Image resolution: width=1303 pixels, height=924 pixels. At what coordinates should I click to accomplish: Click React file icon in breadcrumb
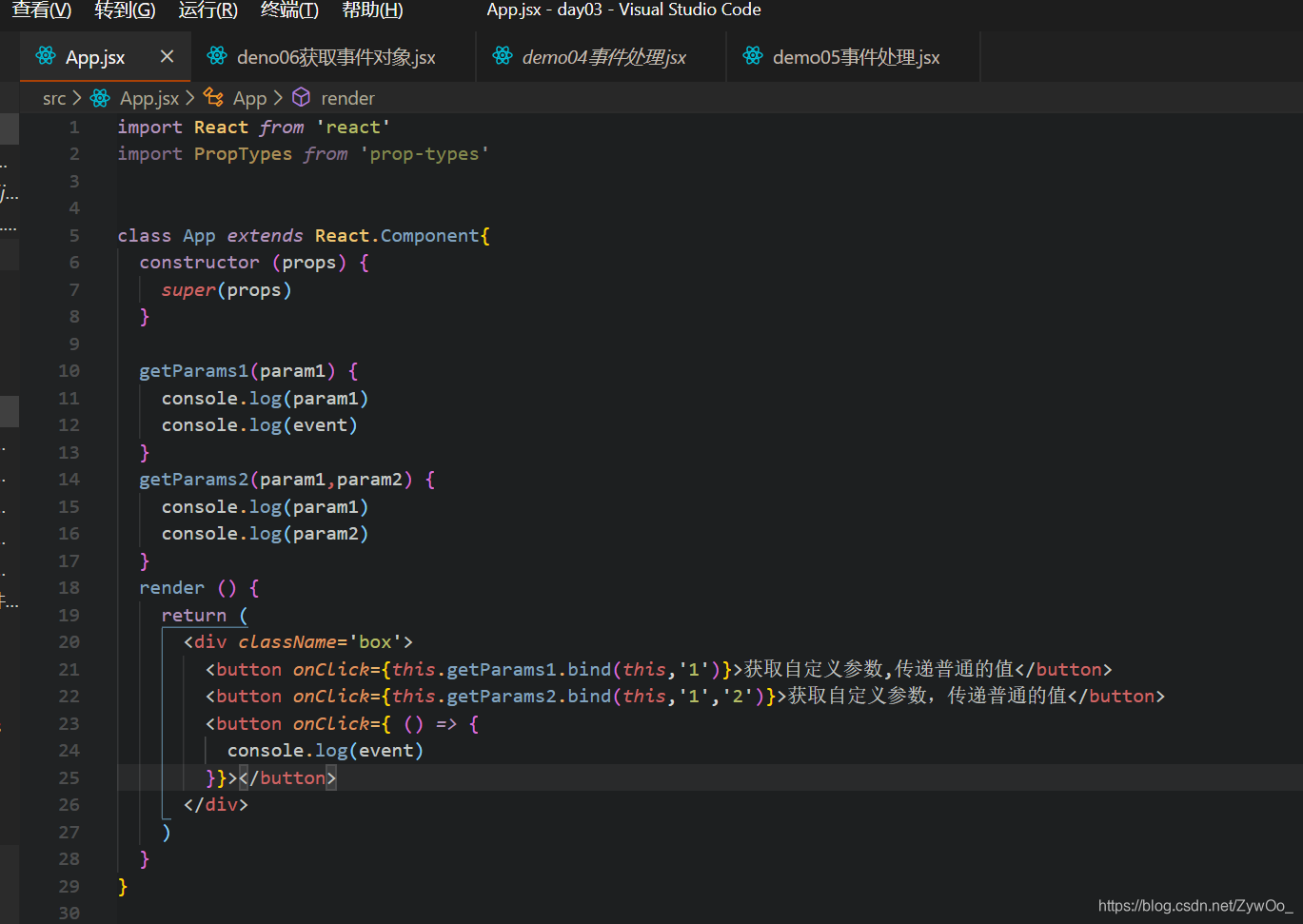tap(100, 98)
